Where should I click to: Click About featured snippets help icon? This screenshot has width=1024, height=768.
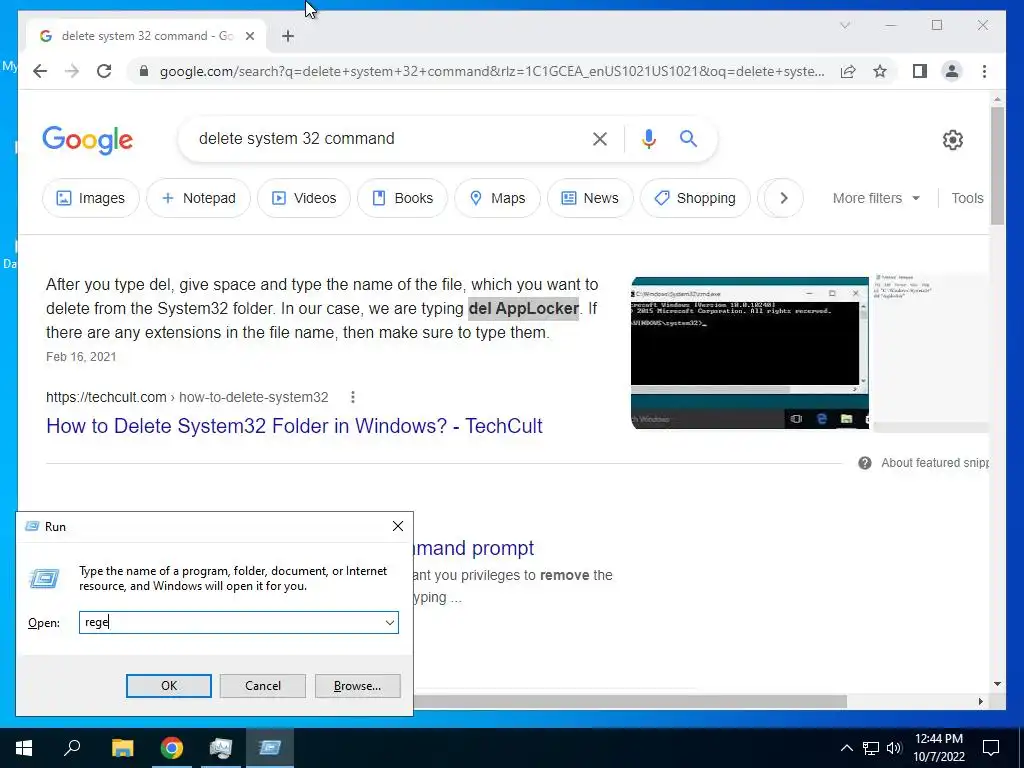(x=865, y=463)
